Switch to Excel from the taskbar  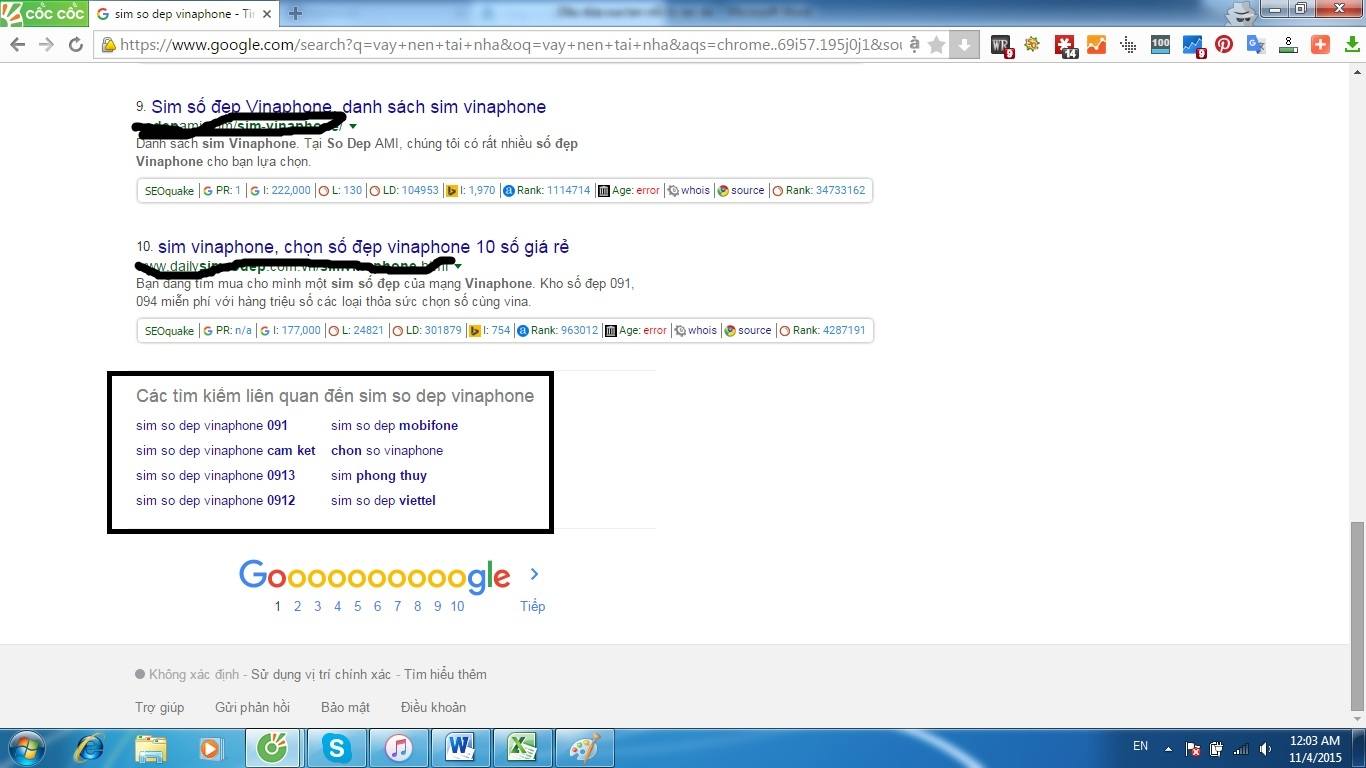(522, 748)
